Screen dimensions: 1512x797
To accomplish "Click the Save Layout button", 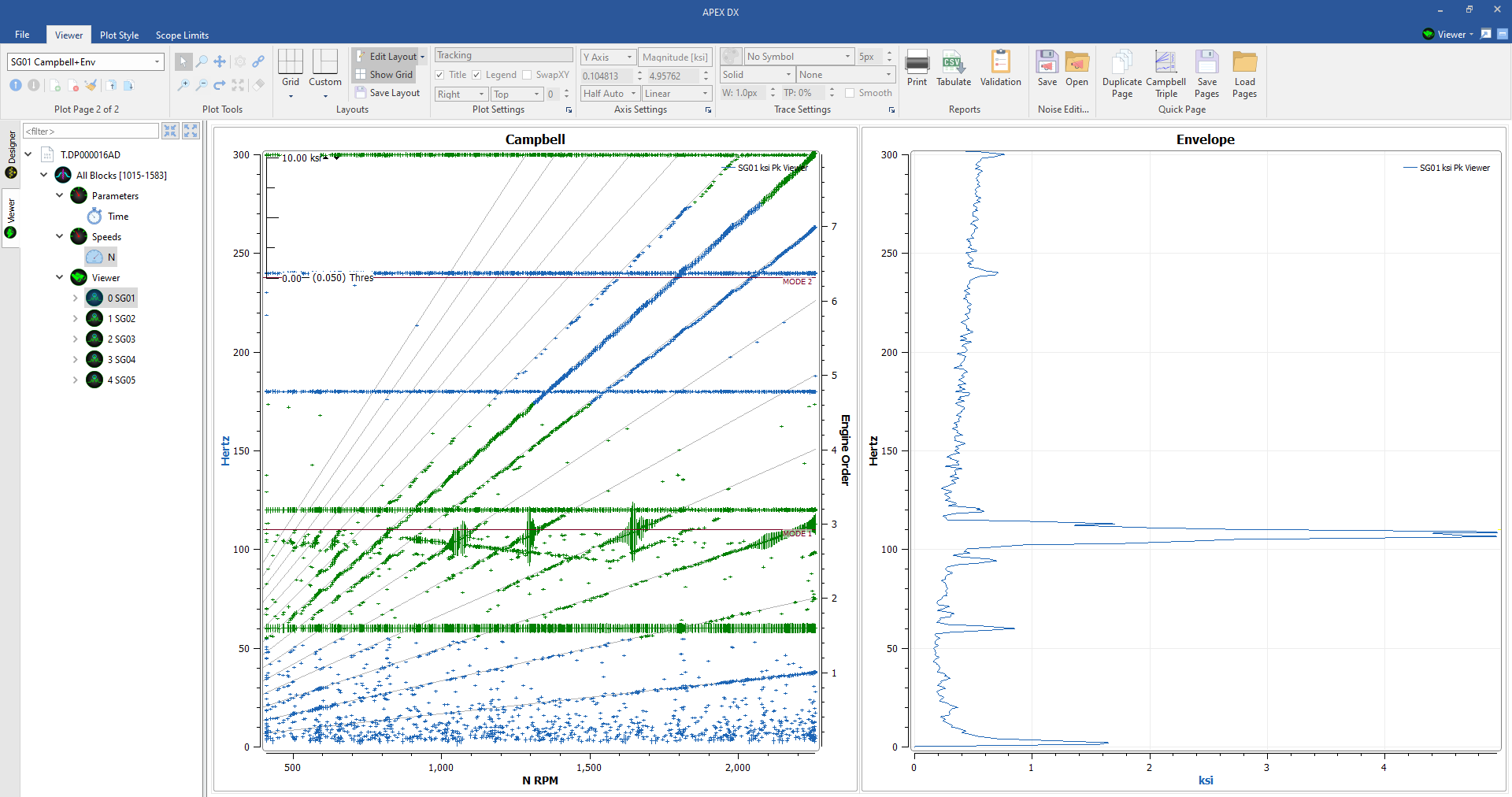I will click(x=387, y=93).
